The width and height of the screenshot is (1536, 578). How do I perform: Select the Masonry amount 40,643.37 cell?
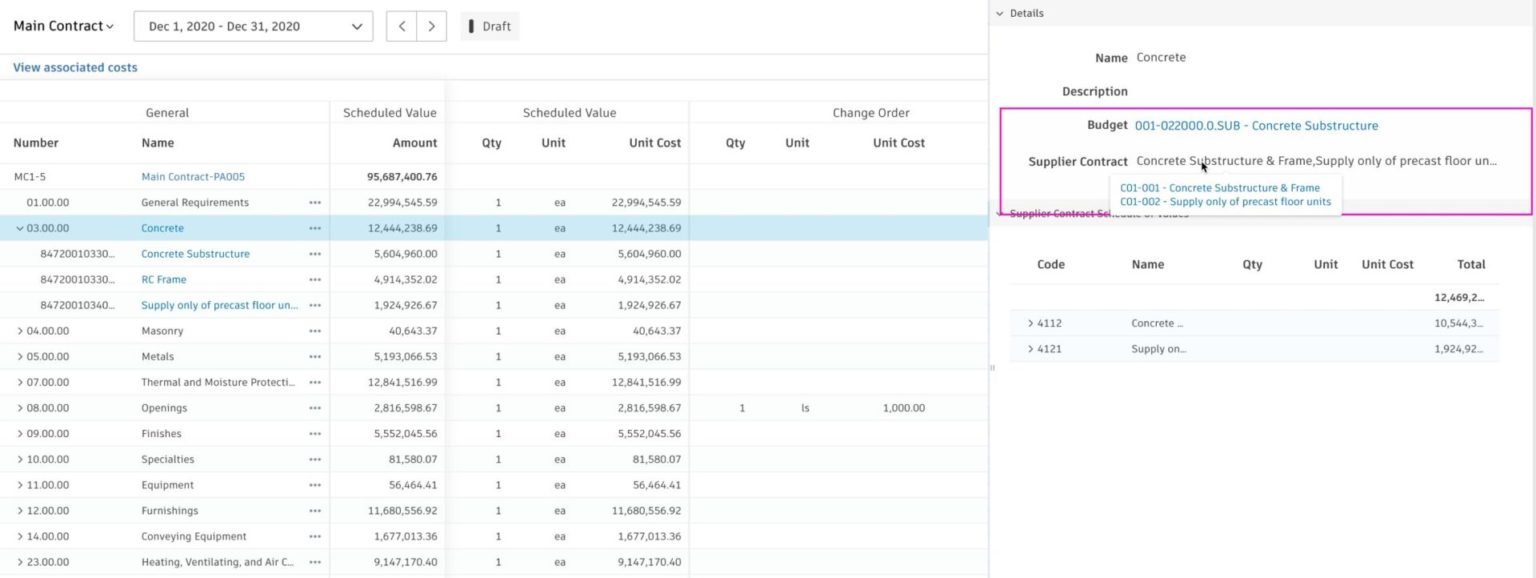pos(413,331)
